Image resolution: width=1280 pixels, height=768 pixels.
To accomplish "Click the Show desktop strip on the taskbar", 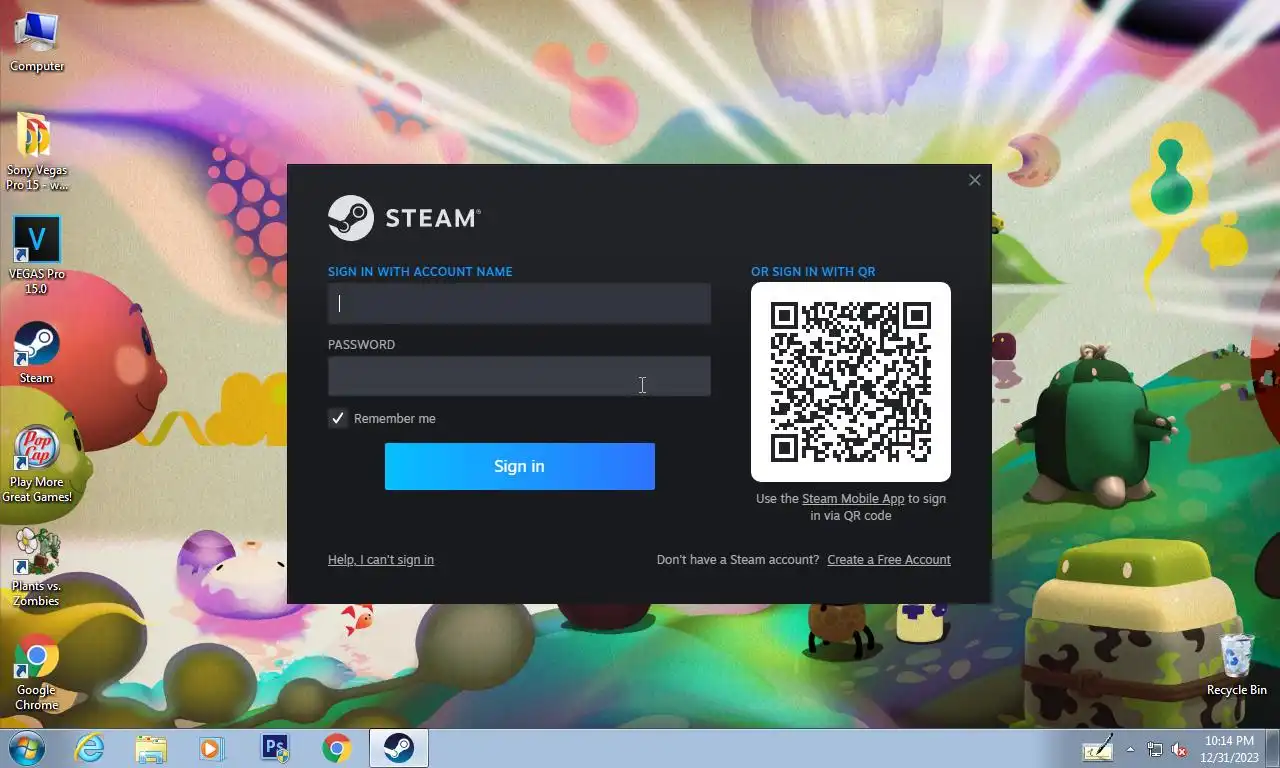I will pos(1273,749).
